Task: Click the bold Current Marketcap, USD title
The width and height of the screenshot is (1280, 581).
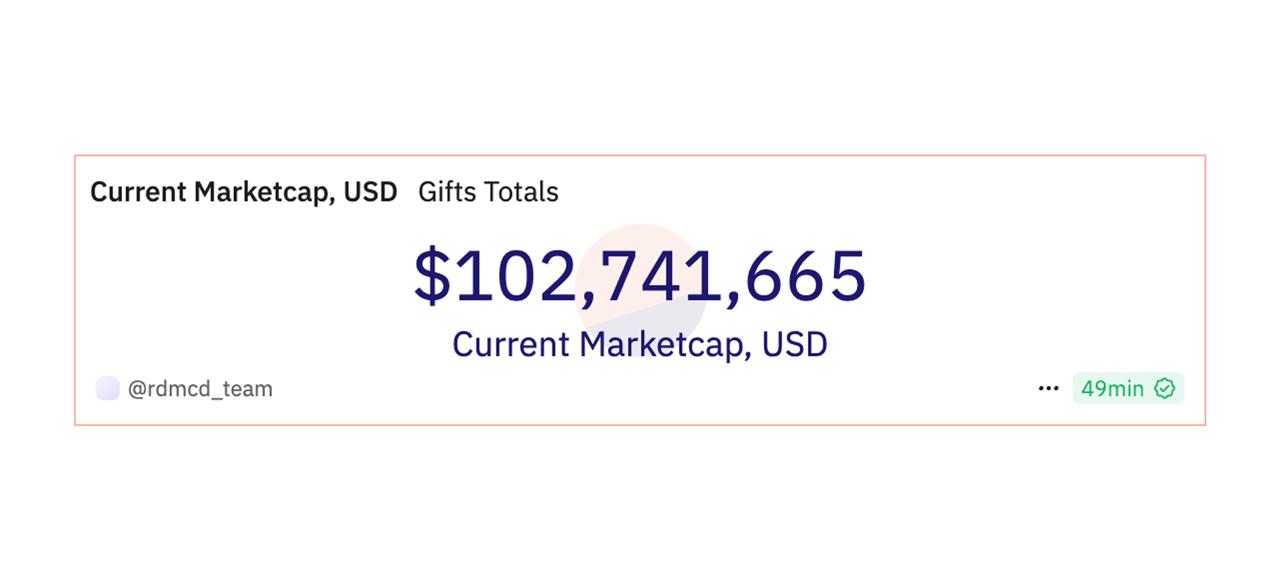Action: [244, 191]
